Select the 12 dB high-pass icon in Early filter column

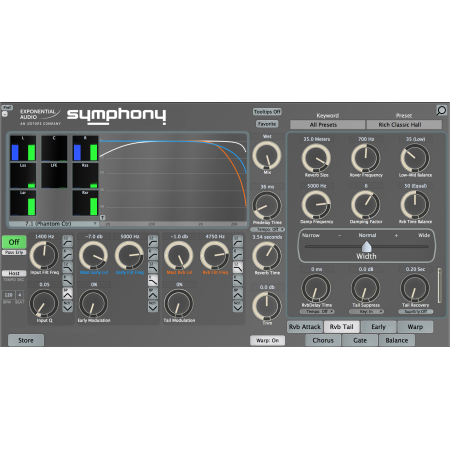click(x=153, y=241)
